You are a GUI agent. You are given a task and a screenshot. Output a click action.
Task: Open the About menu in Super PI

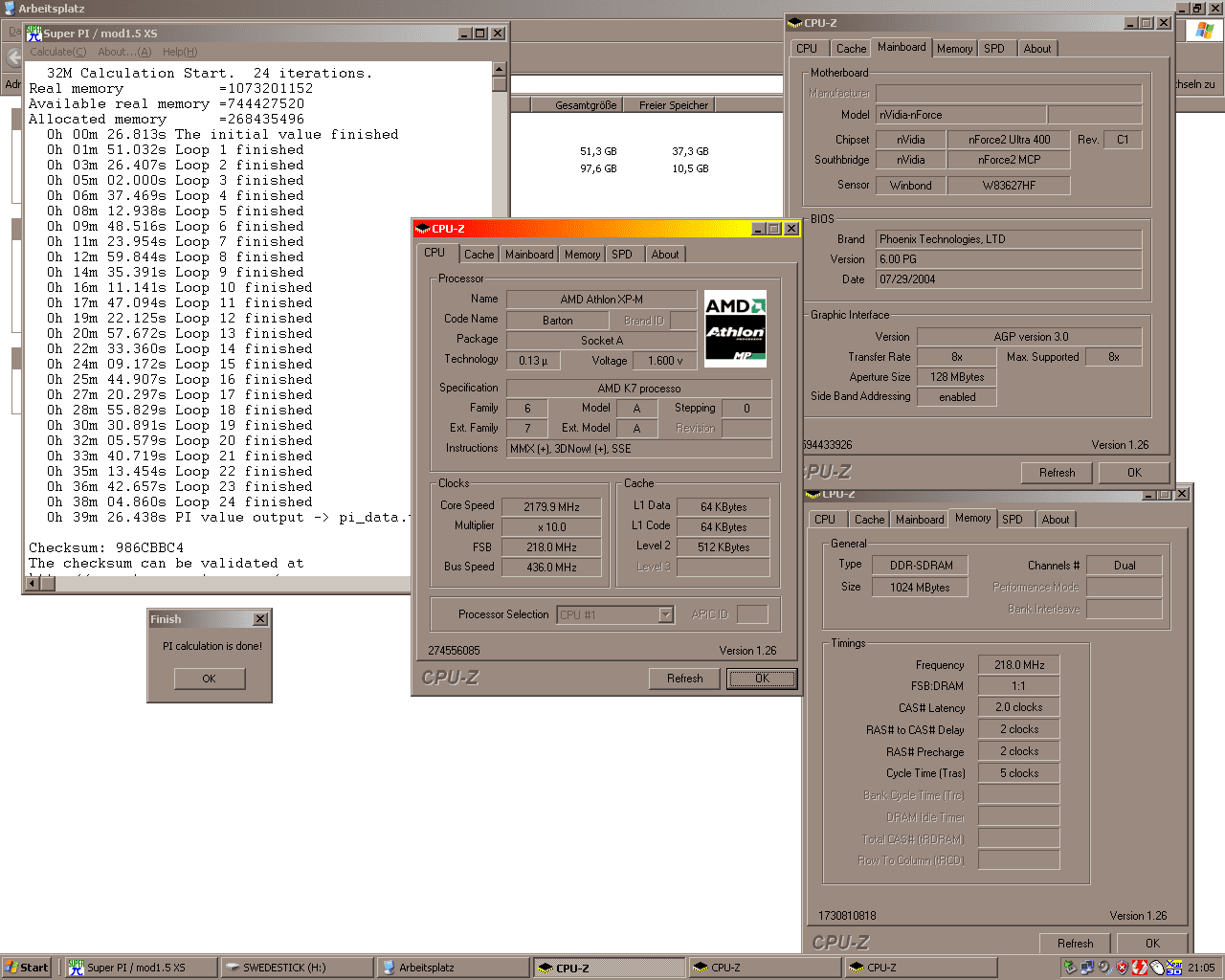(124, 52)
